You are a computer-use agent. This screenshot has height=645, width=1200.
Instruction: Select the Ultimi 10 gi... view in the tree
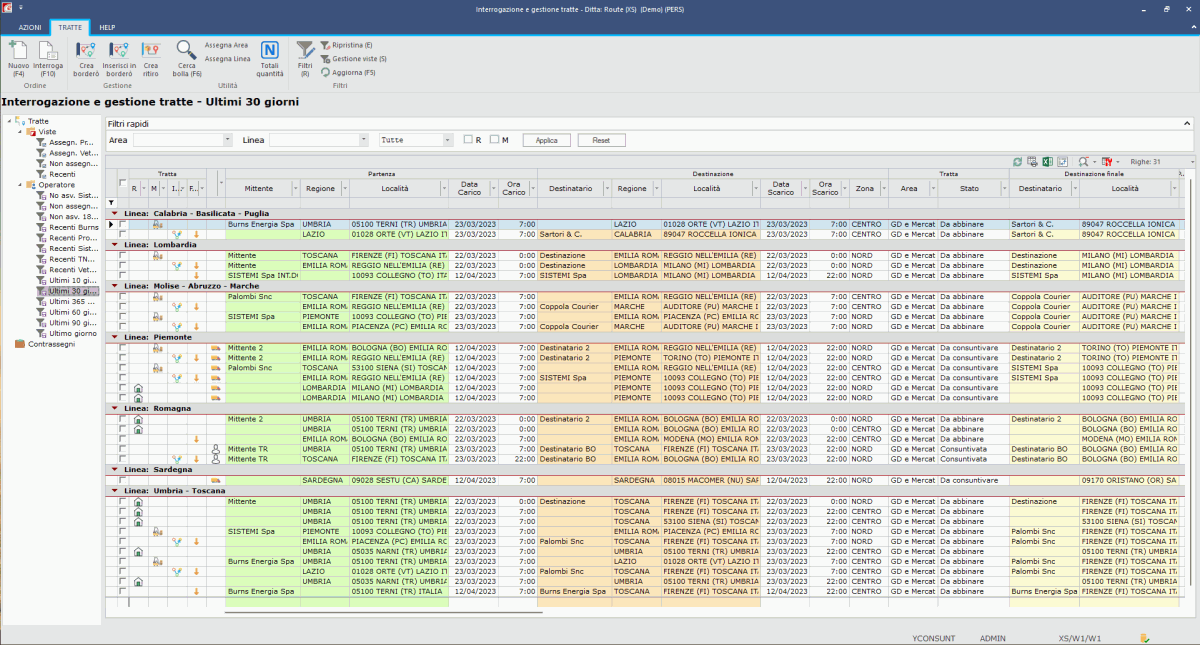[74, 279]
